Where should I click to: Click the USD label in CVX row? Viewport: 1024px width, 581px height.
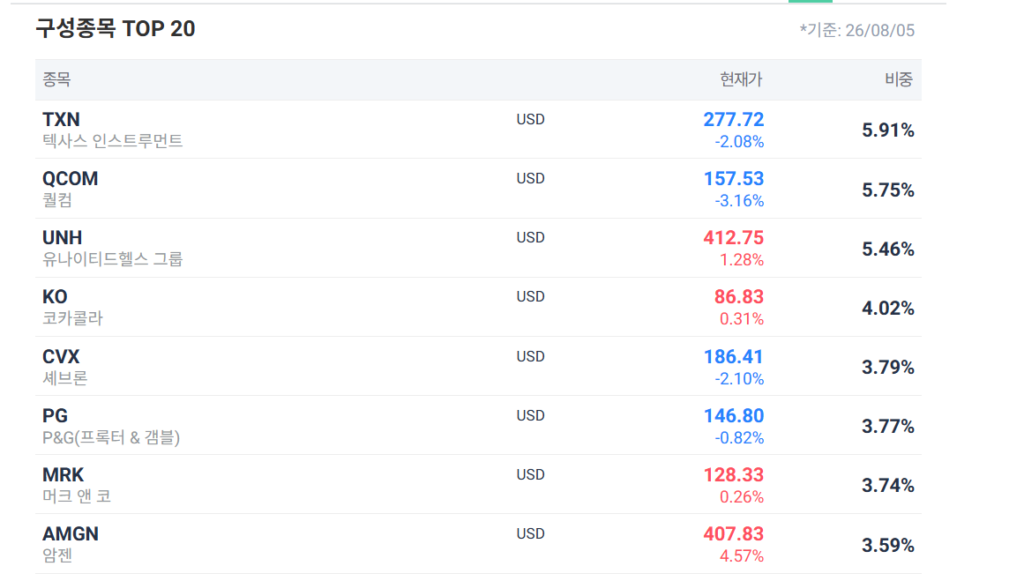[530, 356]
